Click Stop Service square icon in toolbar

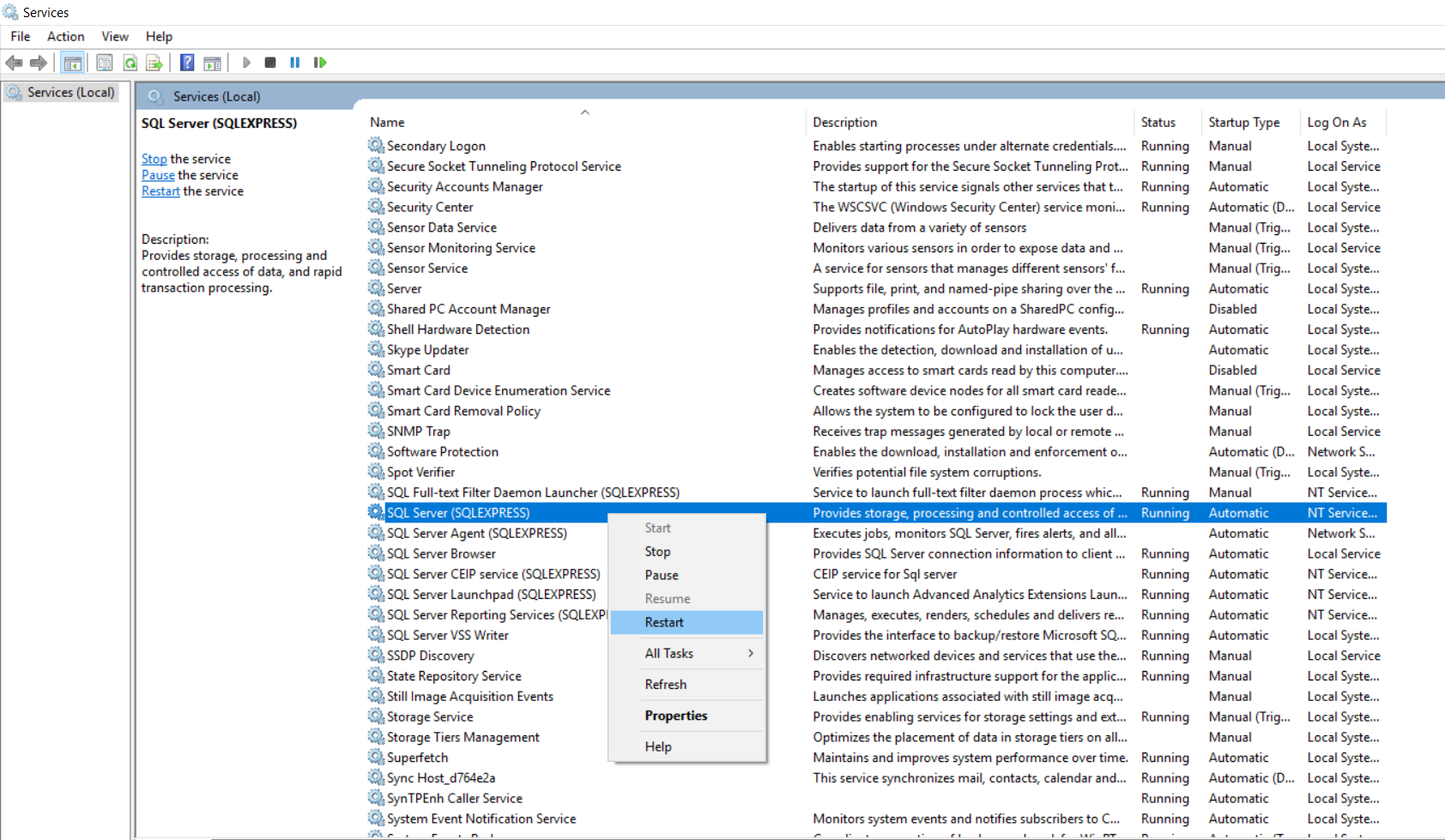(270, 63)
